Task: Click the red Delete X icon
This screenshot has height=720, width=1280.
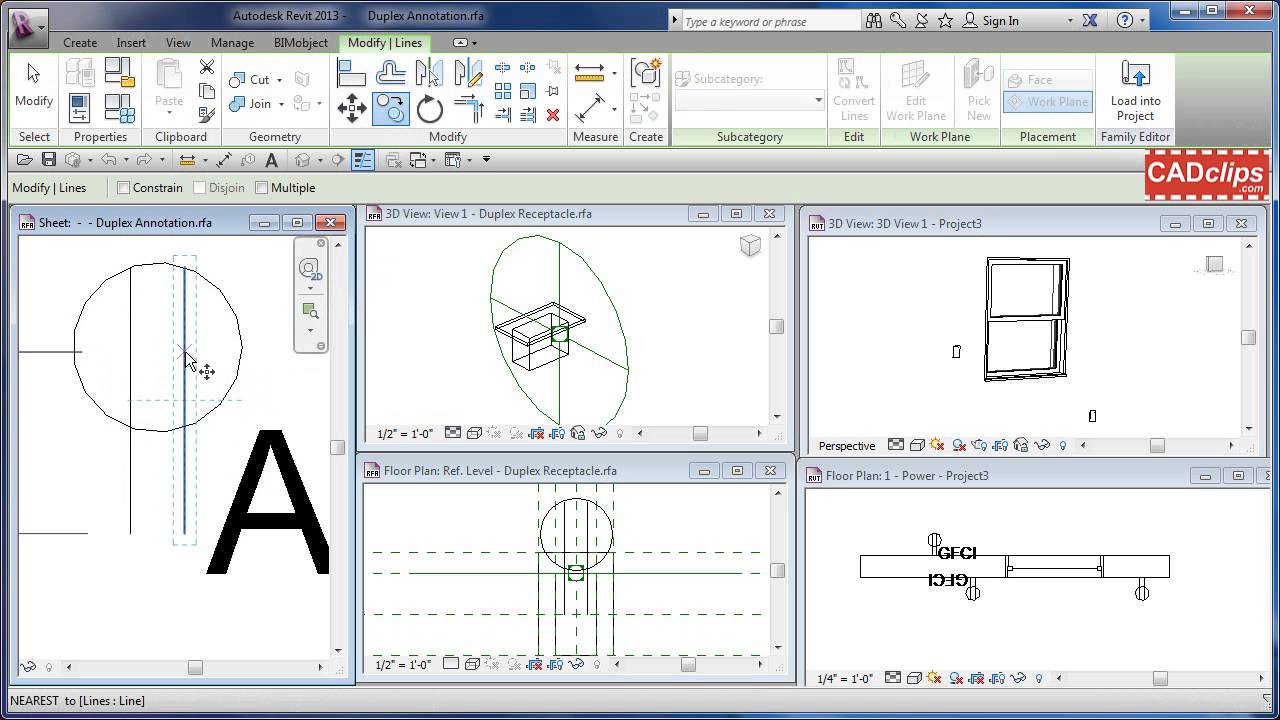Action: pos(553,115)
